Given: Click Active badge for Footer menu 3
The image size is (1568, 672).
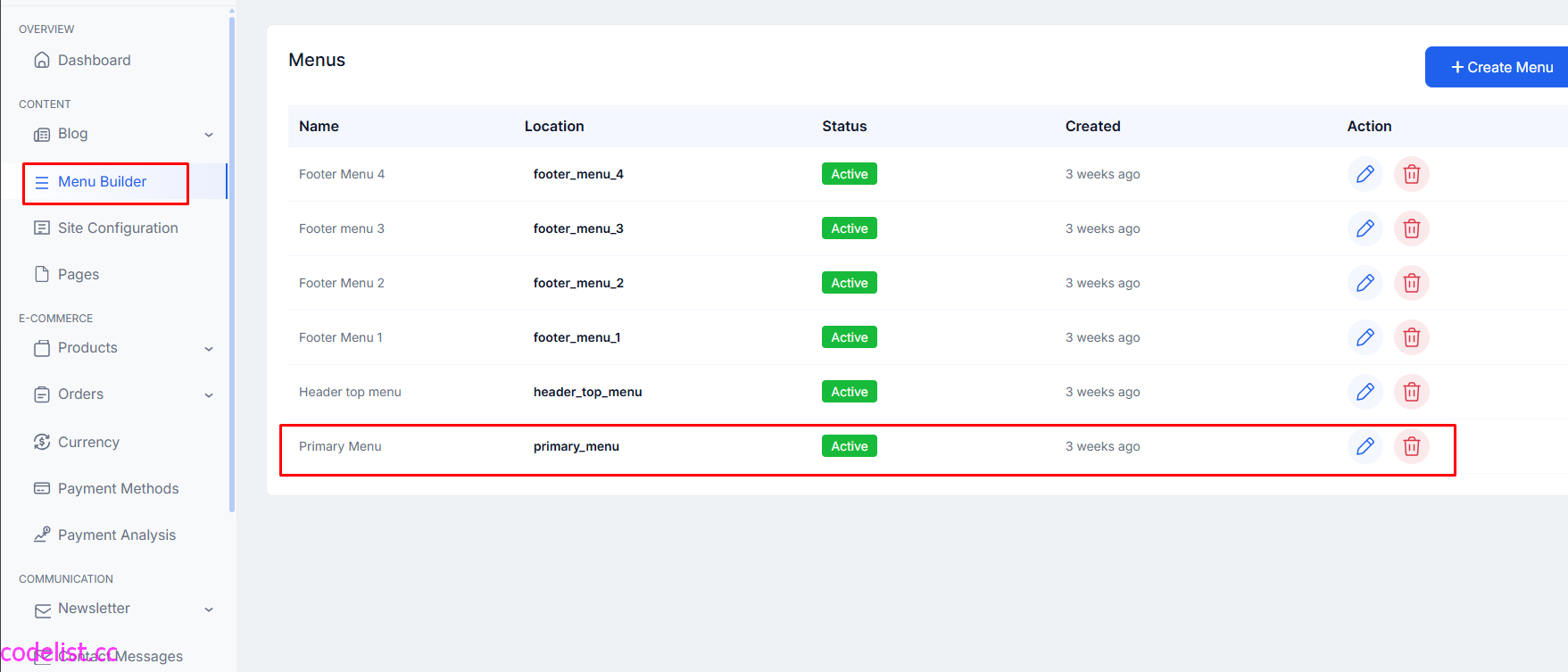Looking at the screenshot, I should 850,228.
